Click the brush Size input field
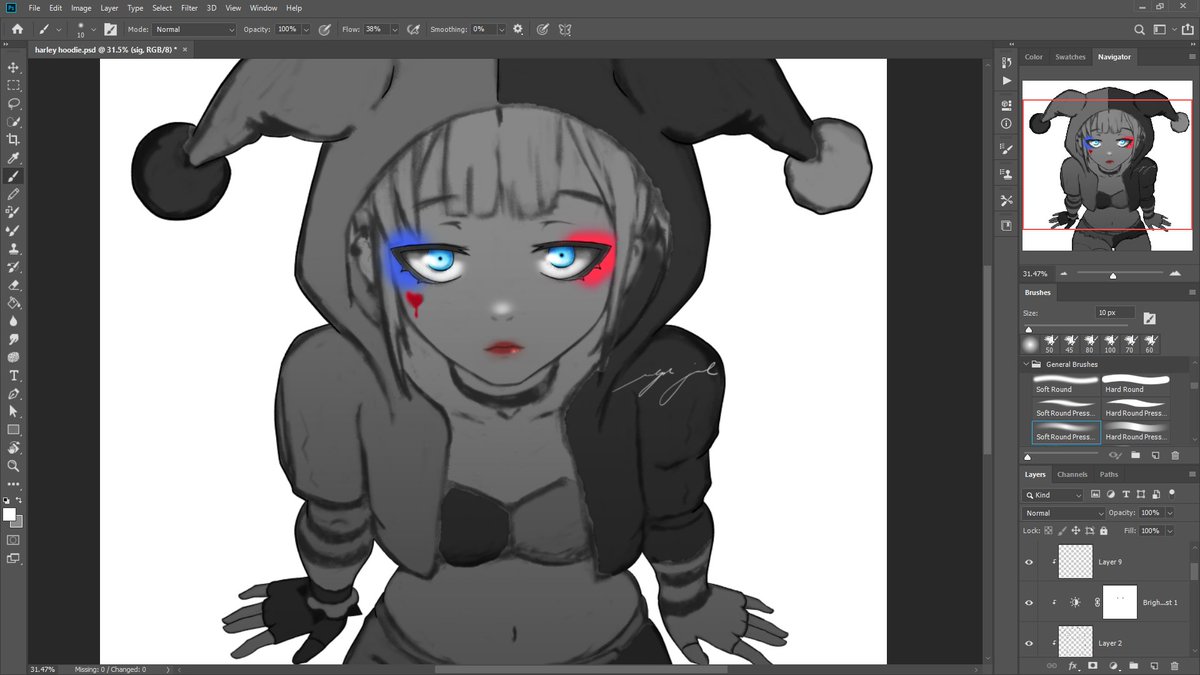 click(1115, 313)
